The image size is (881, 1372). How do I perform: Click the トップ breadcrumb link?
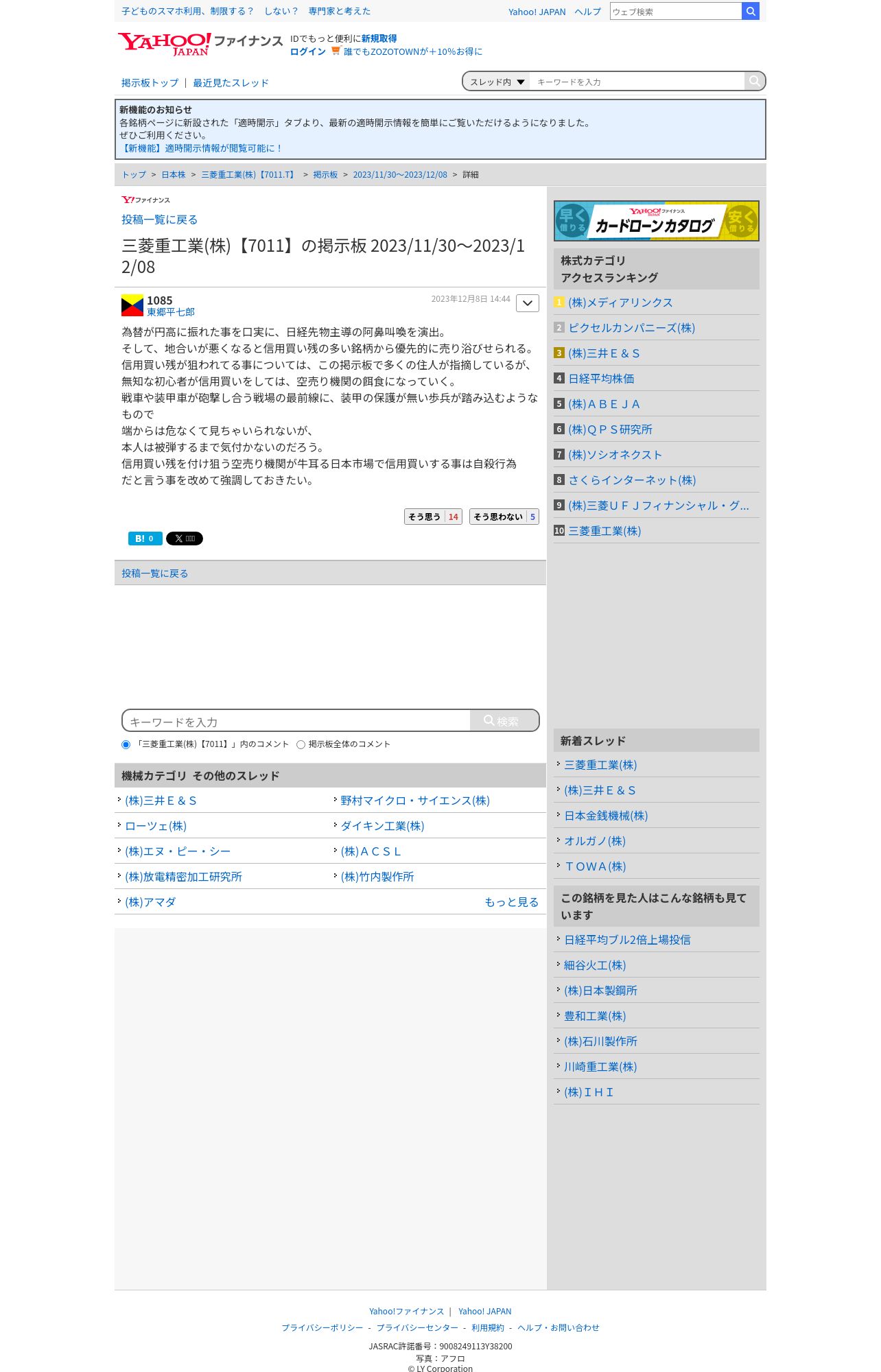134,175
